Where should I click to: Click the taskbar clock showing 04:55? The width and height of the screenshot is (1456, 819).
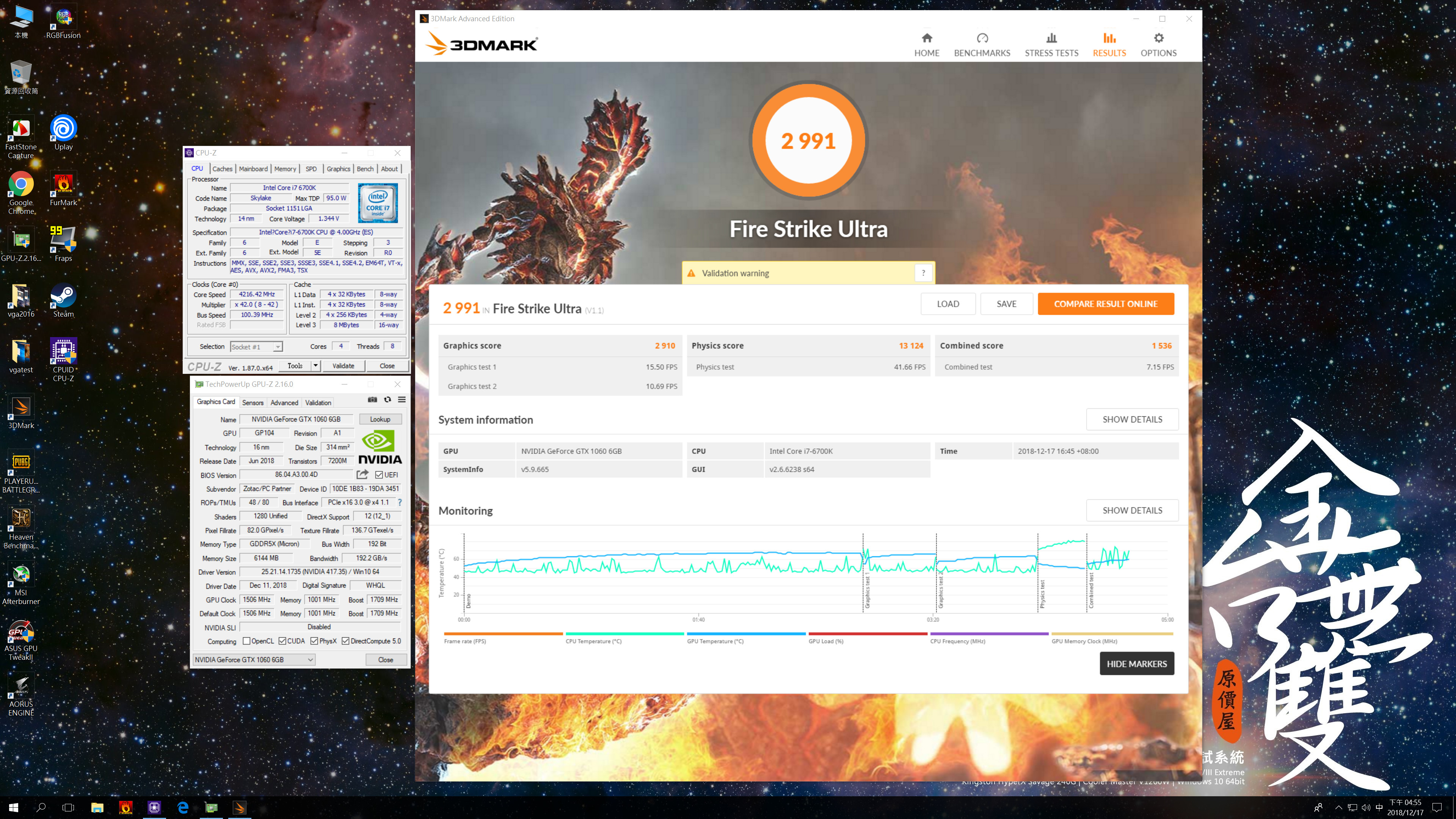point(1405,807)
